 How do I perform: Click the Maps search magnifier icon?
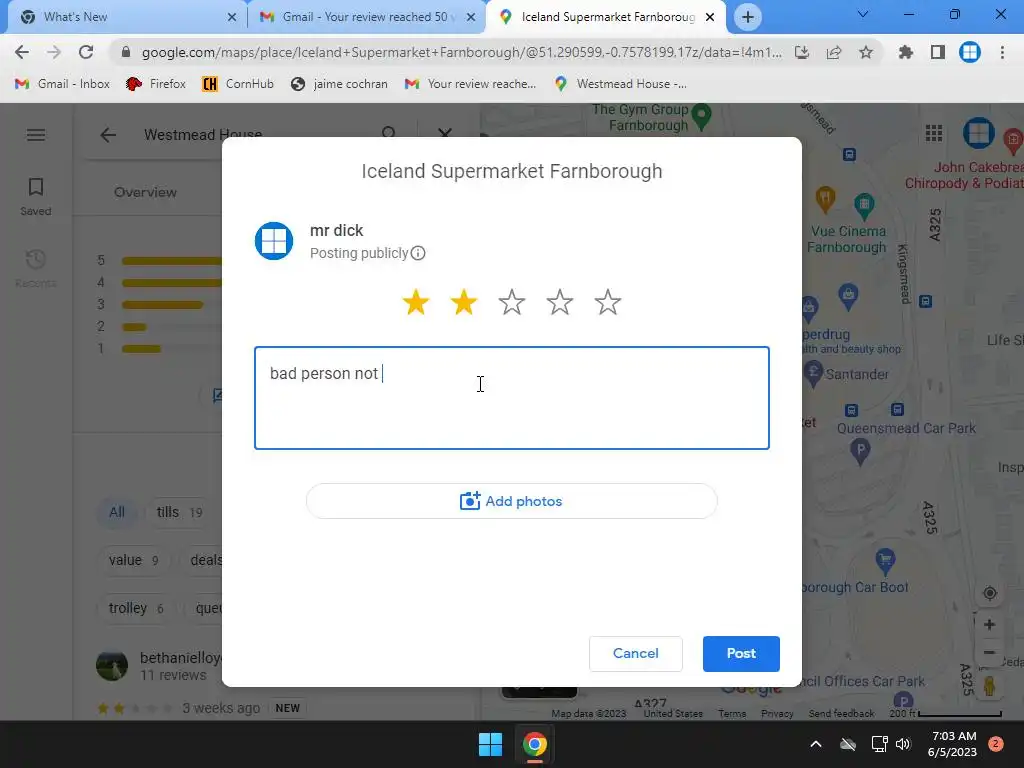tap(389, 133)
